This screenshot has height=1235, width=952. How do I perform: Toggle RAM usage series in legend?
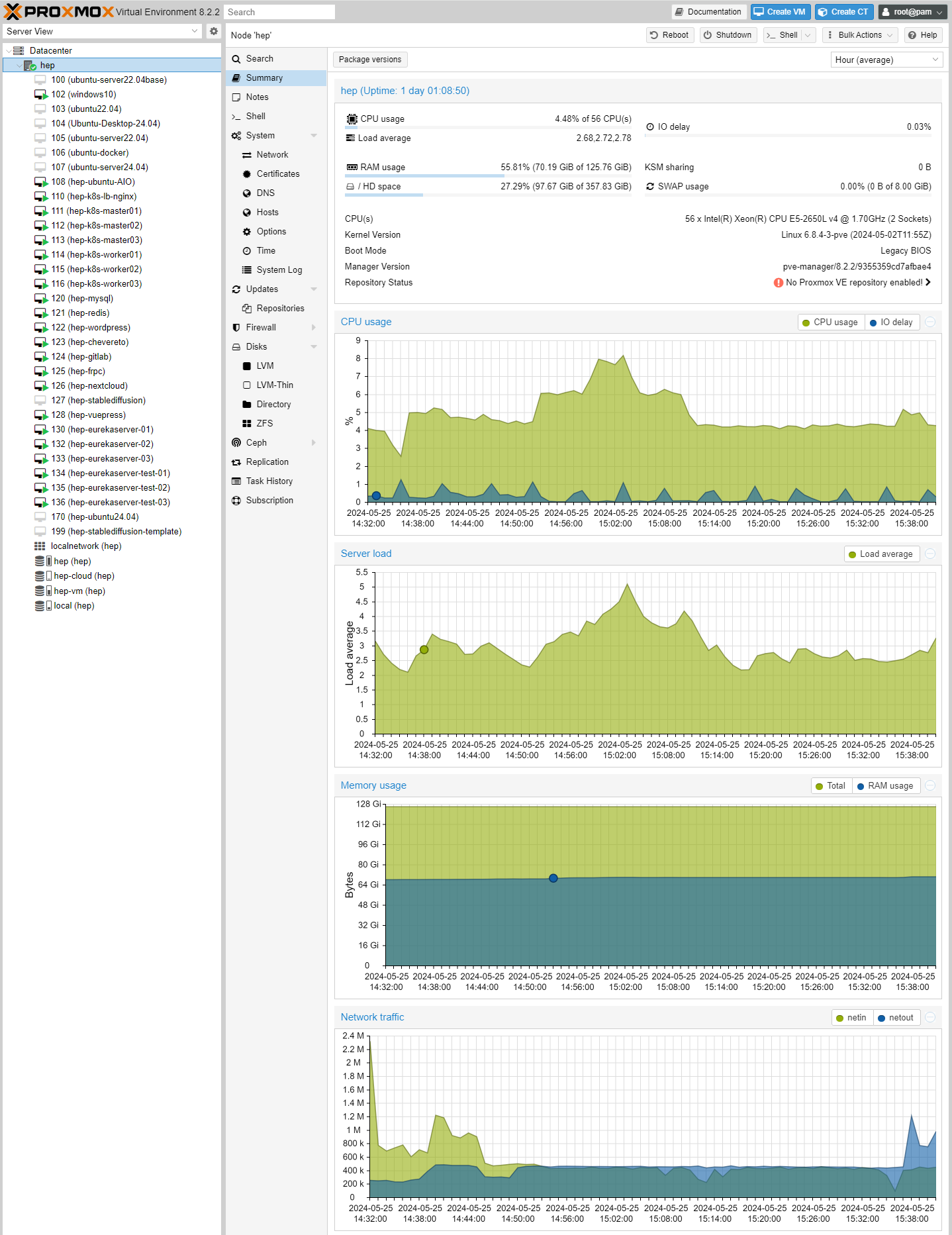coord(886,786)
